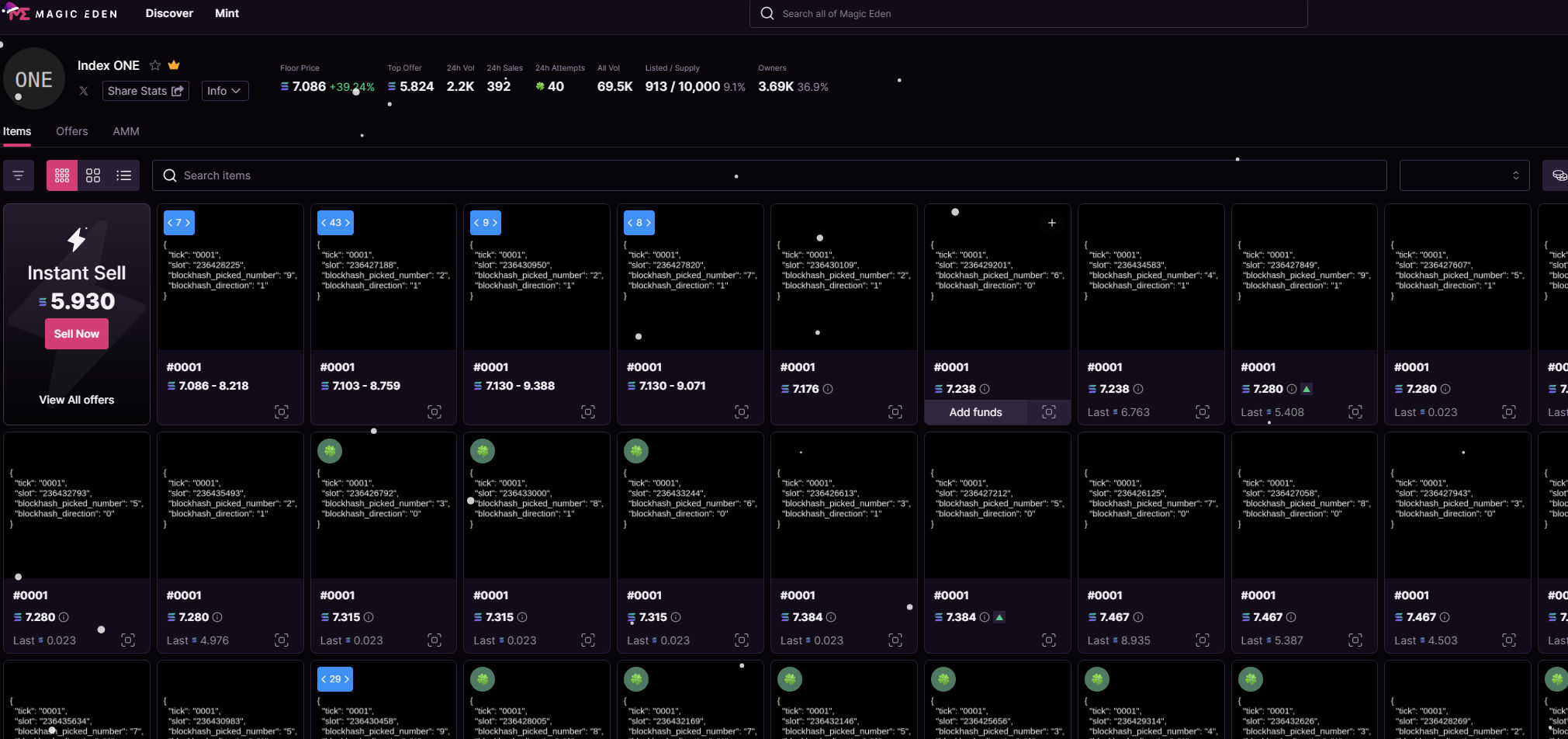Open the slot 236432793 item thumbnail
The width and height of the screenshot is (1568, 739).
[x=77, y=505]
